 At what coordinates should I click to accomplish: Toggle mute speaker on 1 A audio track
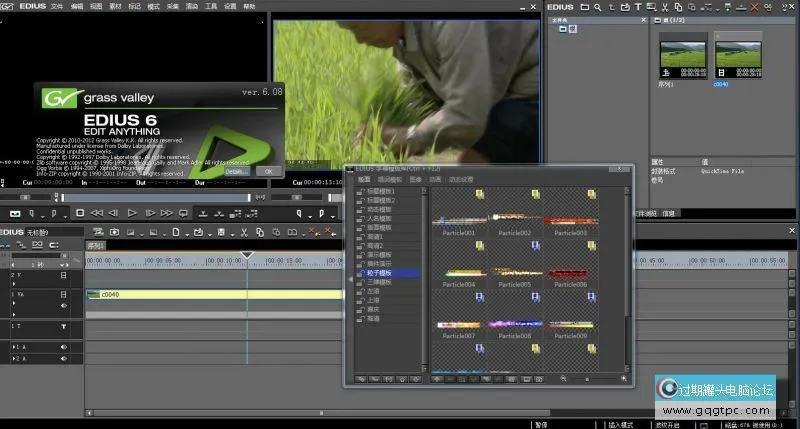[63, 347]
